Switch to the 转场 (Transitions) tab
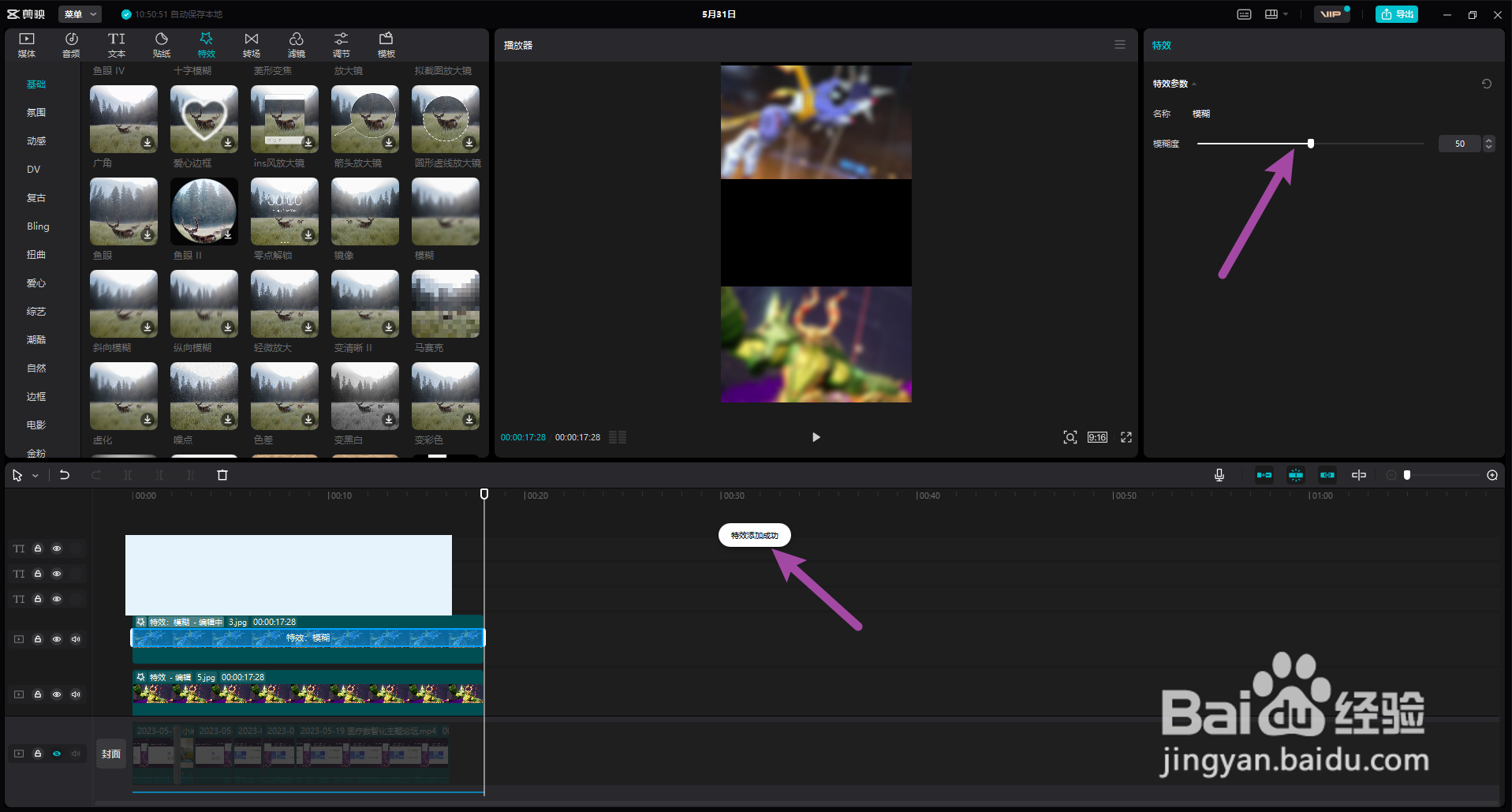Viewport: 1512px width, 812px height. pos(252,45)
